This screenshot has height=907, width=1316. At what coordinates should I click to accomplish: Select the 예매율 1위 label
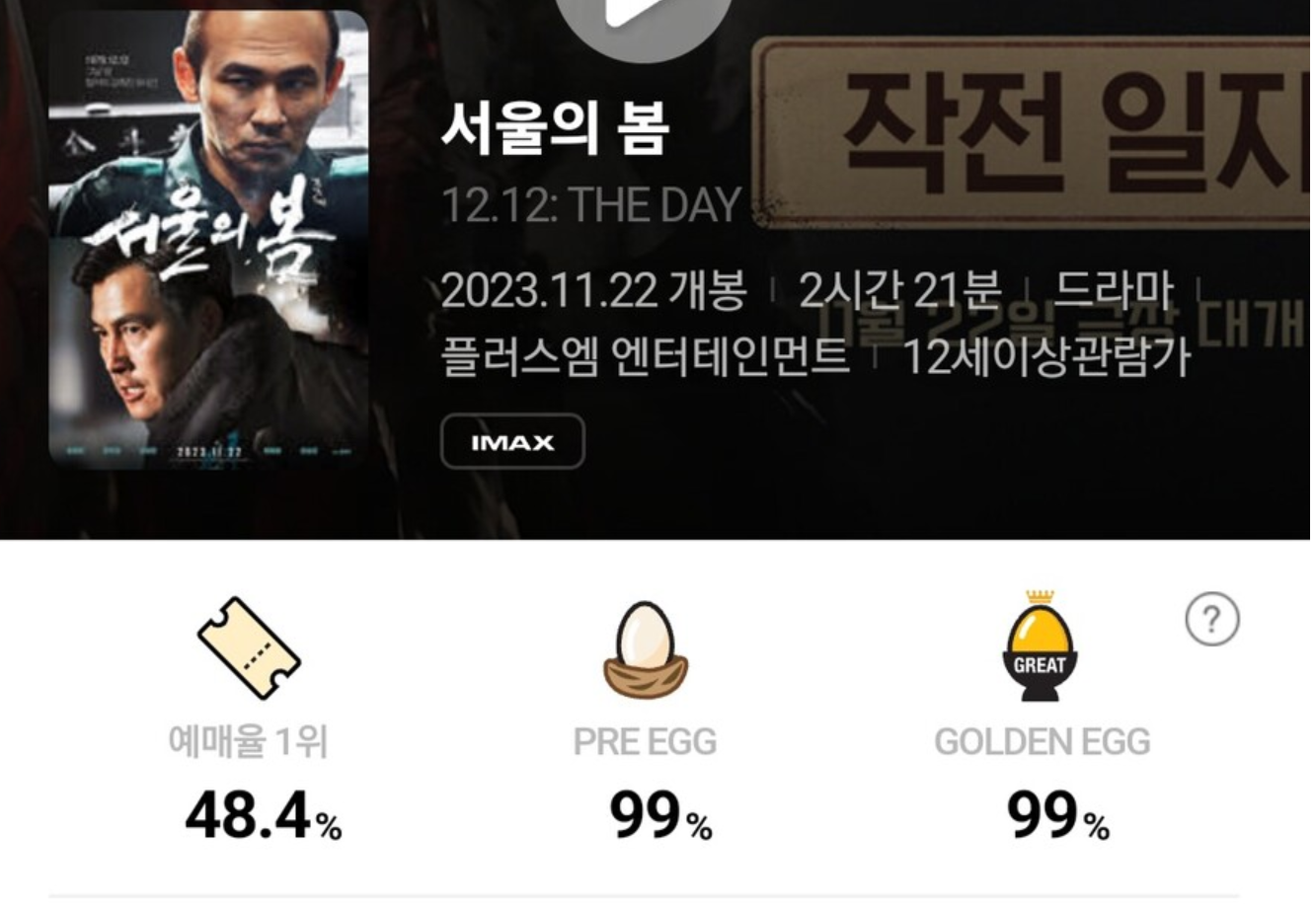pos(249,741)
